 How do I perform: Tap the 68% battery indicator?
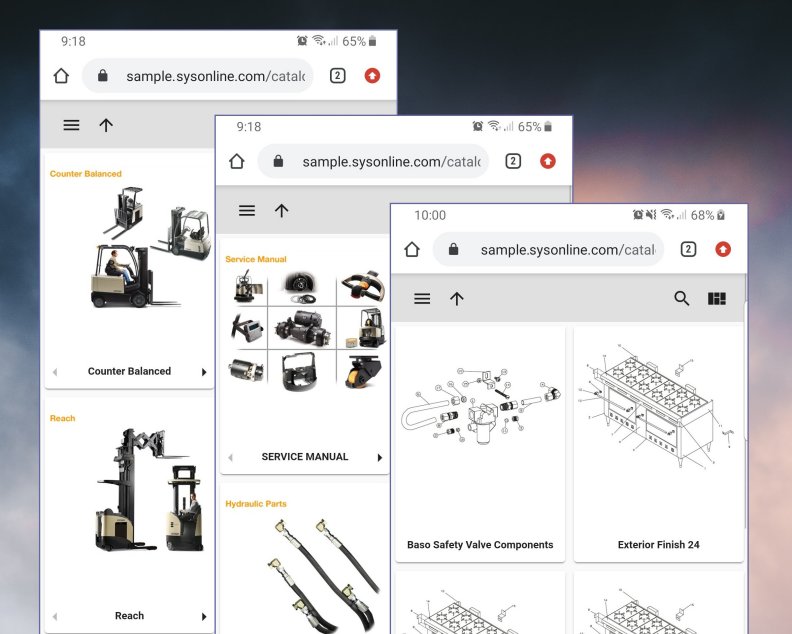pyautogui.click(x=708, y=215)
